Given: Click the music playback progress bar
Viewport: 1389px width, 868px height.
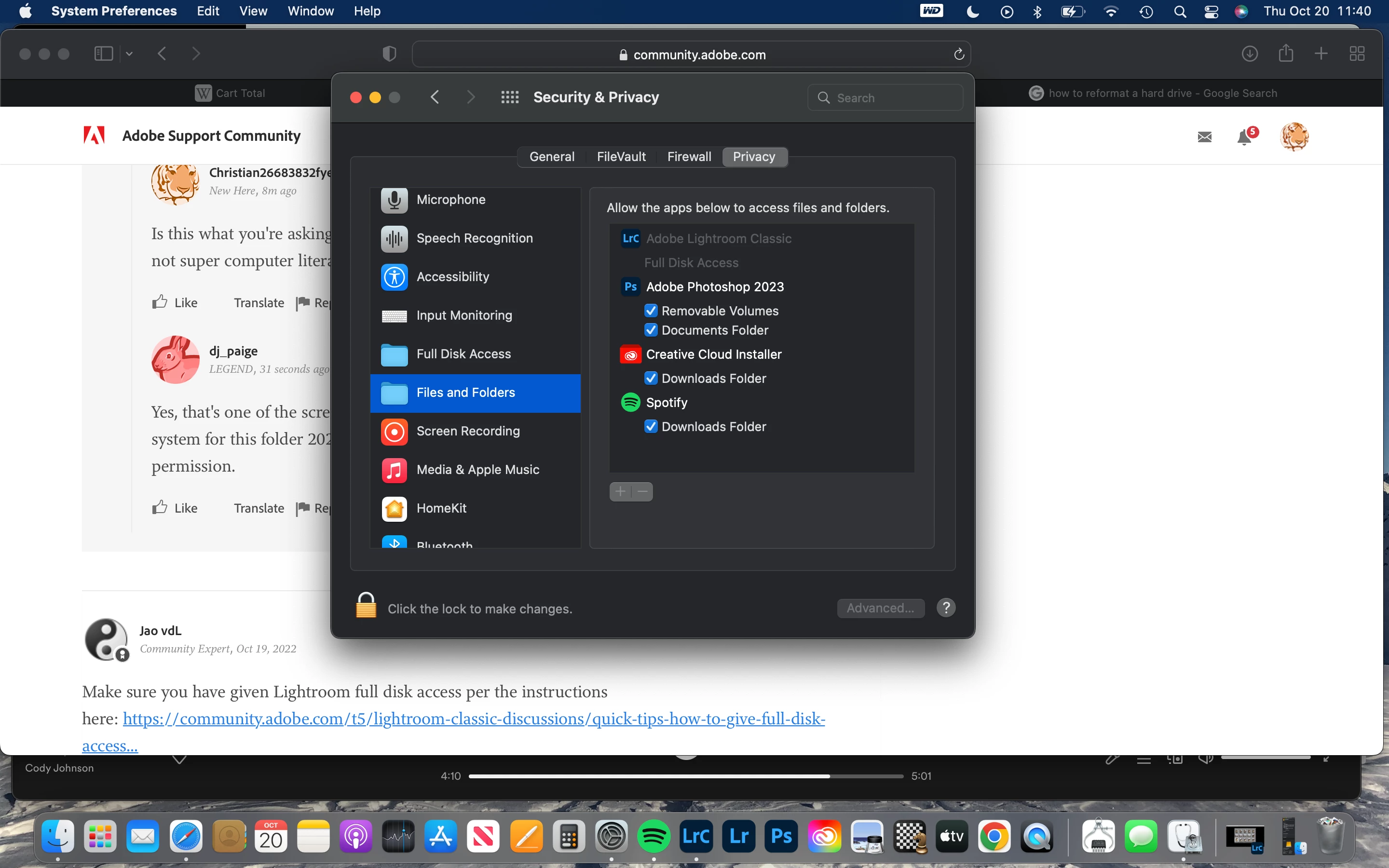Looking at the screenshot, I should (685, 776).
